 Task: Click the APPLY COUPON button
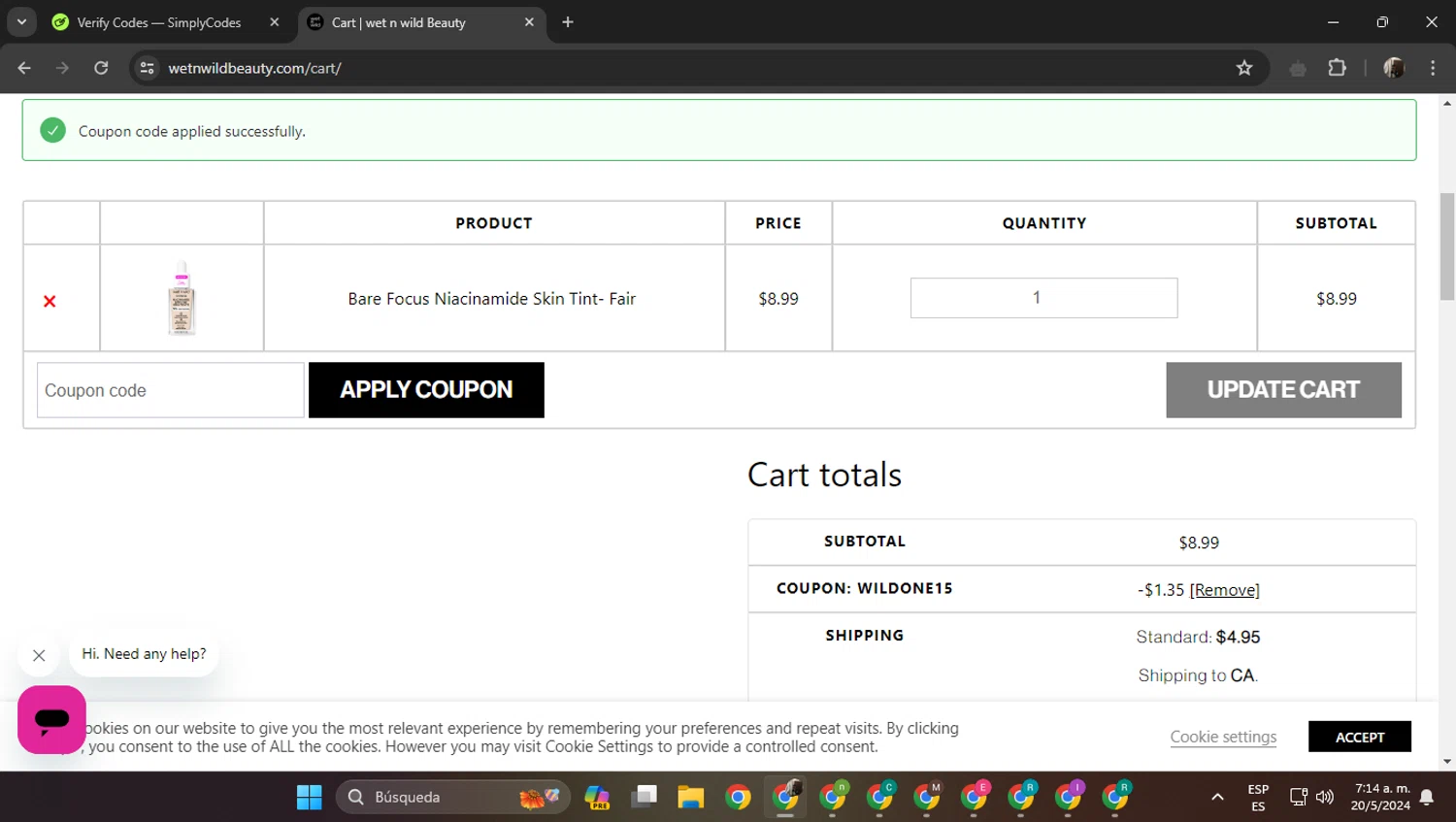426,390
